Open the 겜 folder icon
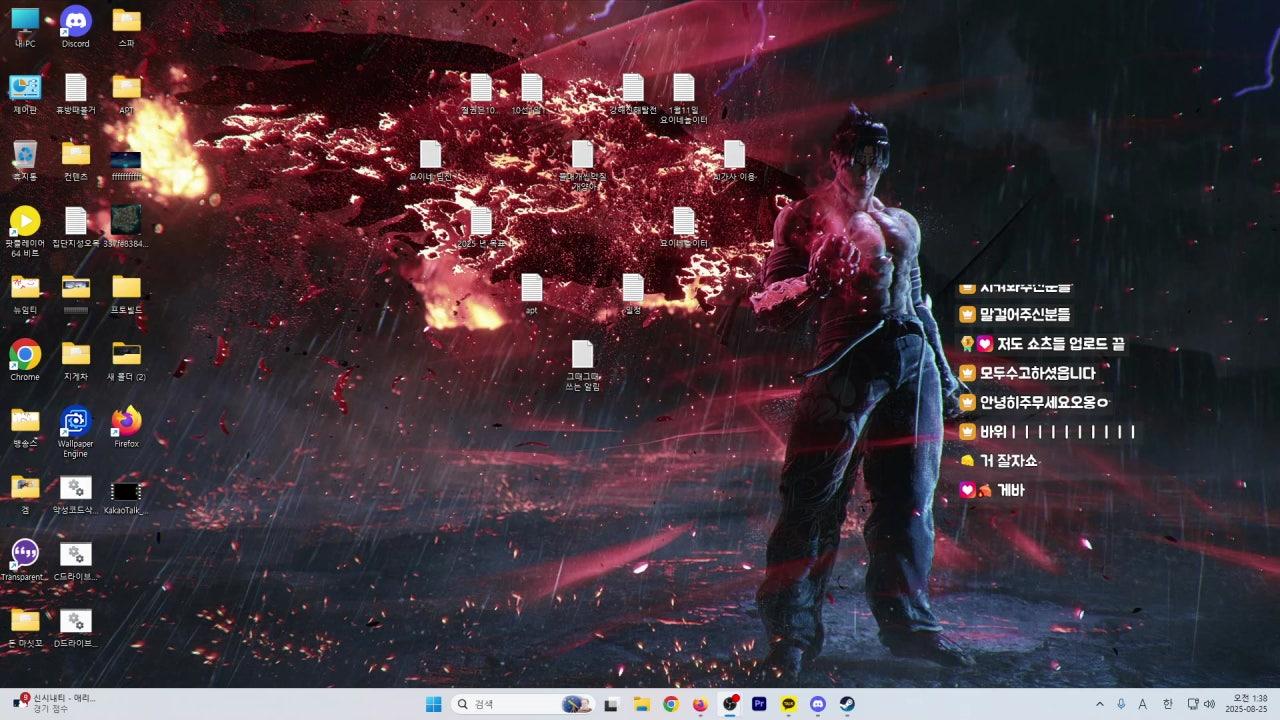The width and height of the screenshot is (1280, 720). point(25,494)
